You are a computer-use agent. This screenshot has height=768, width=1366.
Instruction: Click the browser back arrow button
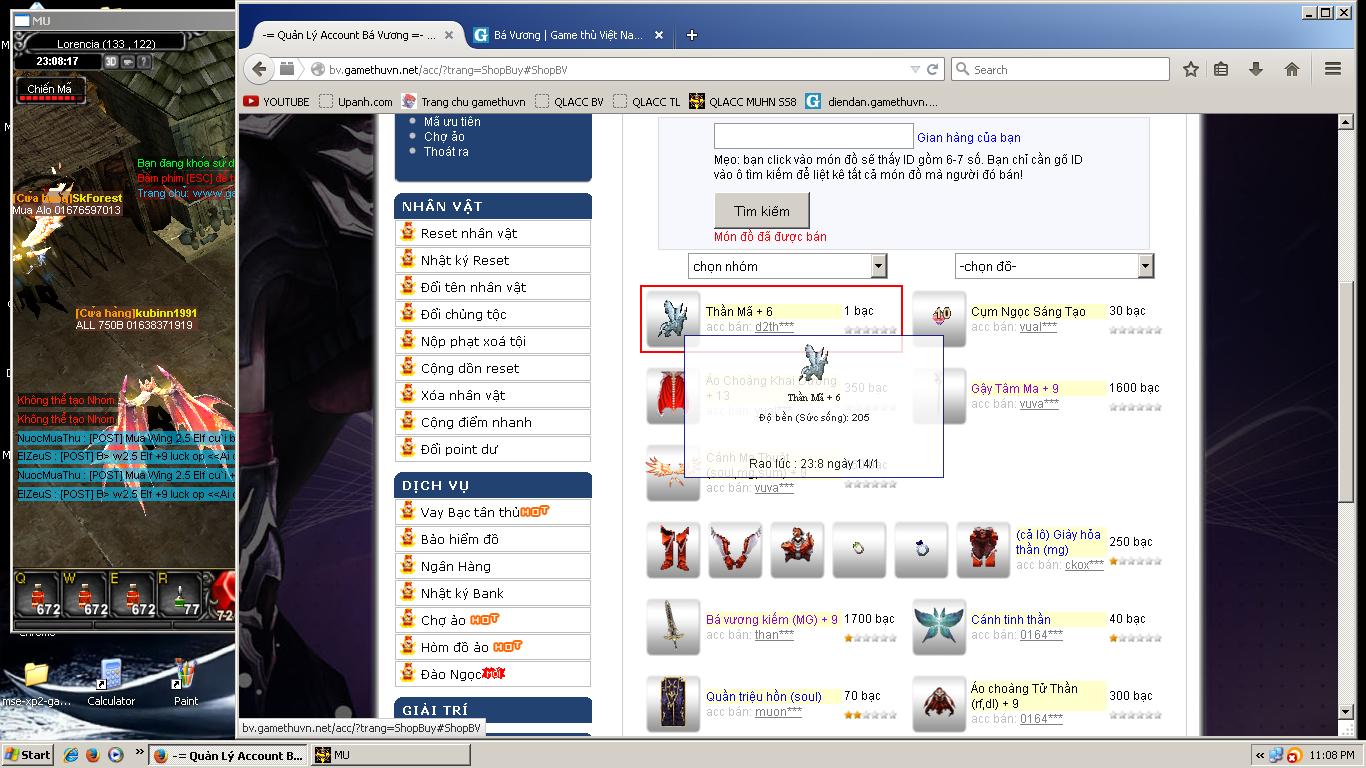pos(259,69)
